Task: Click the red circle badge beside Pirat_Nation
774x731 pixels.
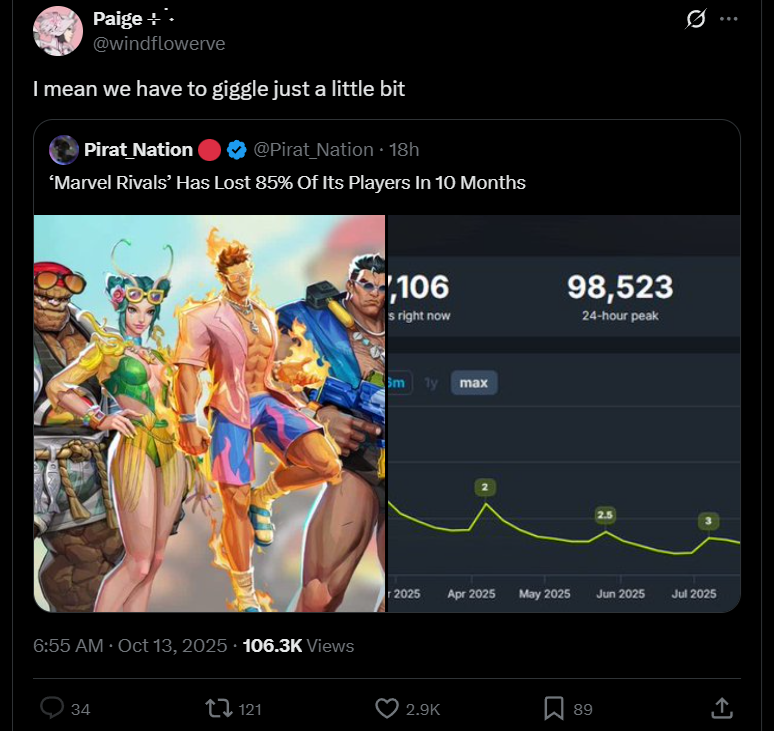Action: [209, 150]
